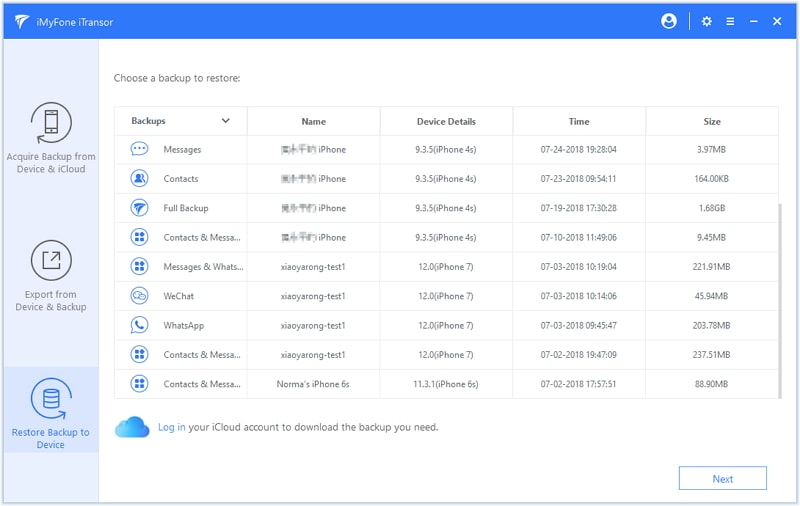Click the Log in link for iCloud
This screenshot has width=800, height=506.
[171, 427]
